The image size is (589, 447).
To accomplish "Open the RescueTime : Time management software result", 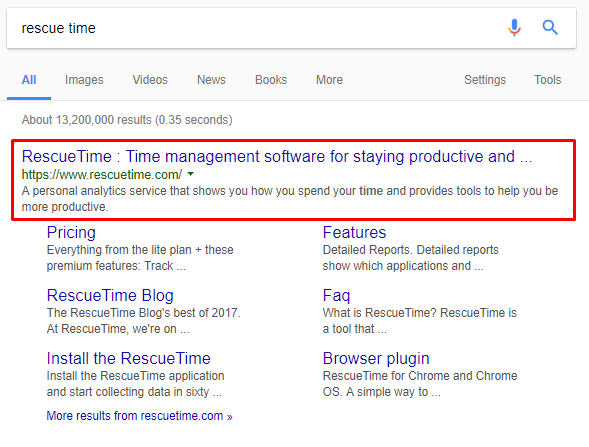I will pyautogui.click(x=277, y=156).
